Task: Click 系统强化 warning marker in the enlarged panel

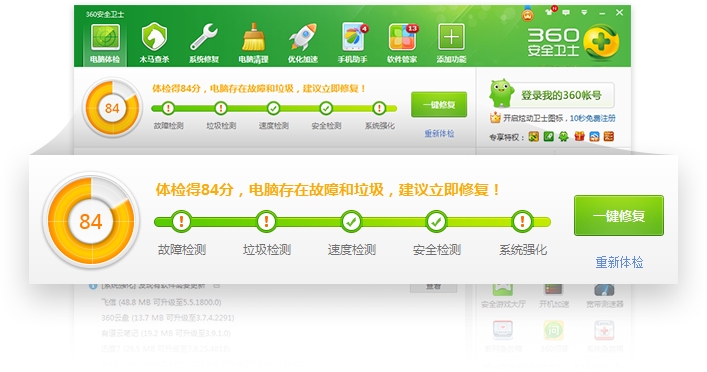Action: point(522,221)
